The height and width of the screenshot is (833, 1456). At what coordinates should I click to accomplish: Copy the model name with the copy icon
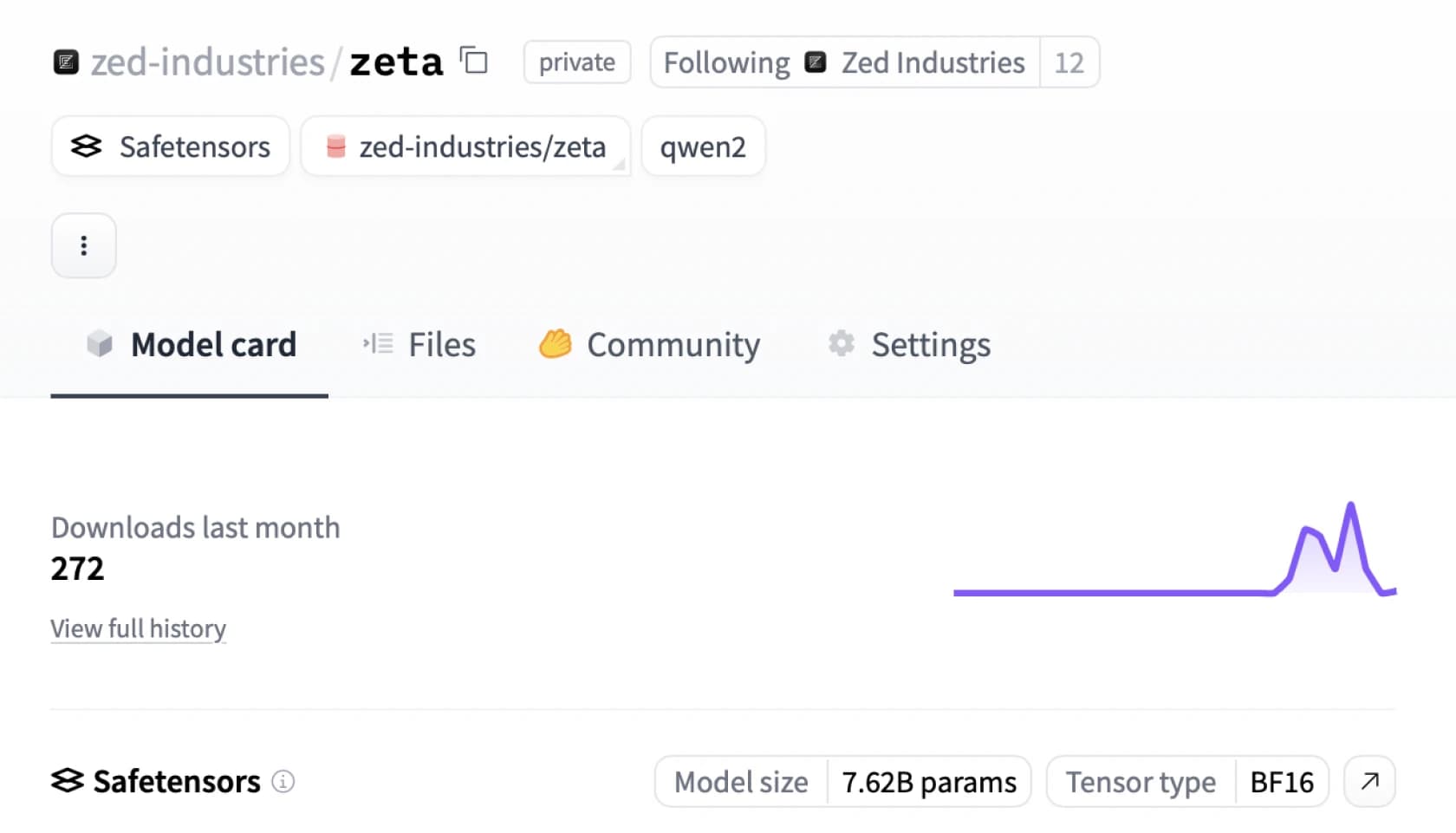(474, 61)
